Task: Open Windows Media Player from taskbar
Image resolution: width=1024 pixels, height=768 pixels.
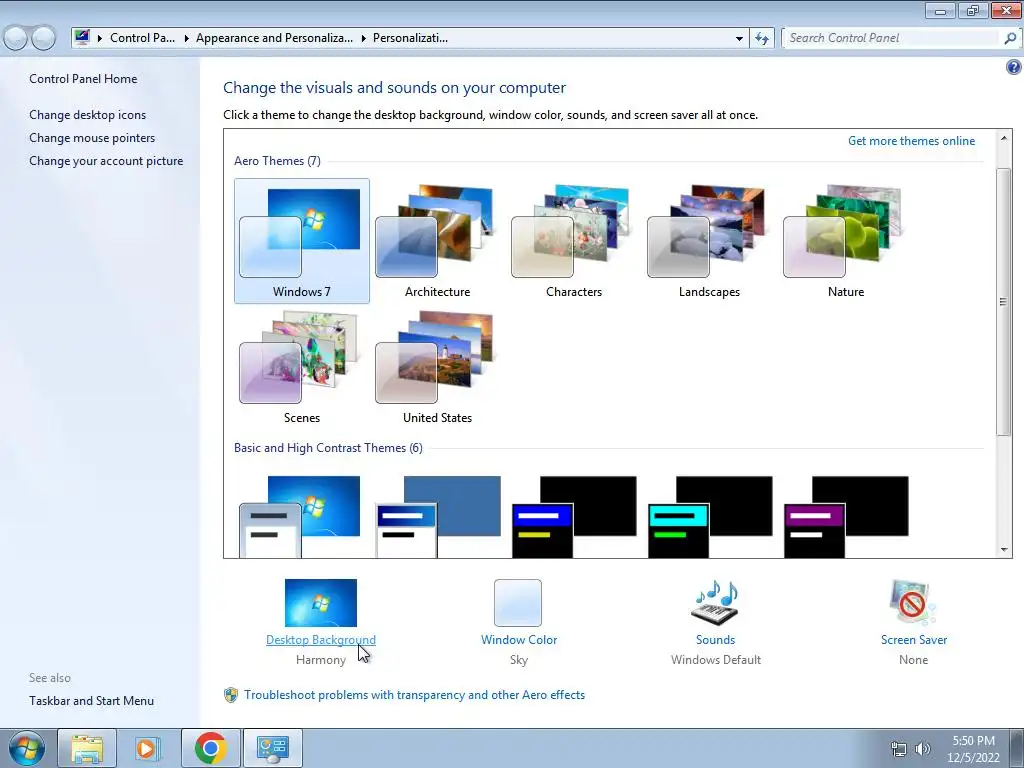Action: 148,748
